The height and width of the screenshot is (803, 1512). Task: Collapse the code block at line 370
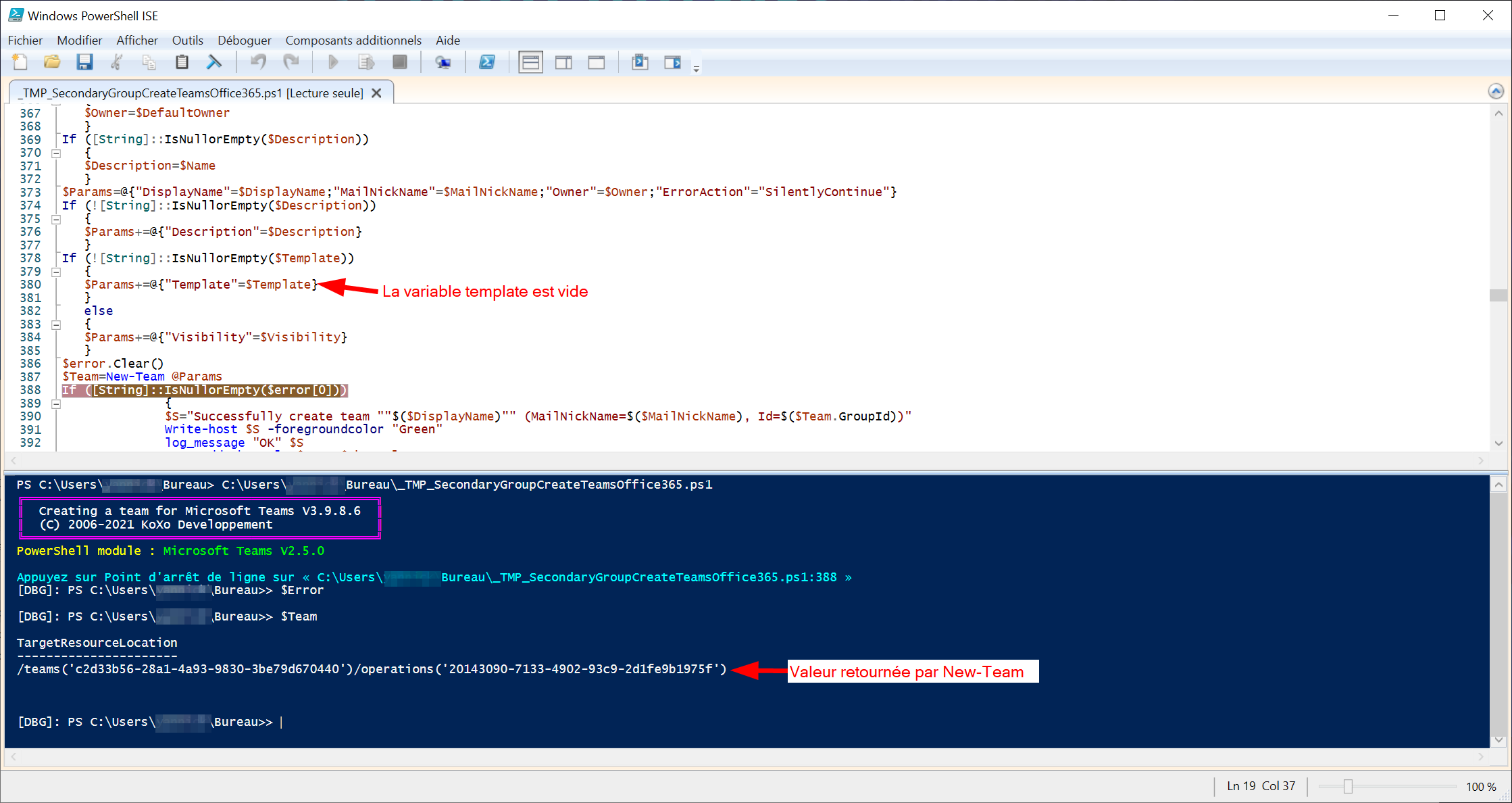[x=57, y=153]
